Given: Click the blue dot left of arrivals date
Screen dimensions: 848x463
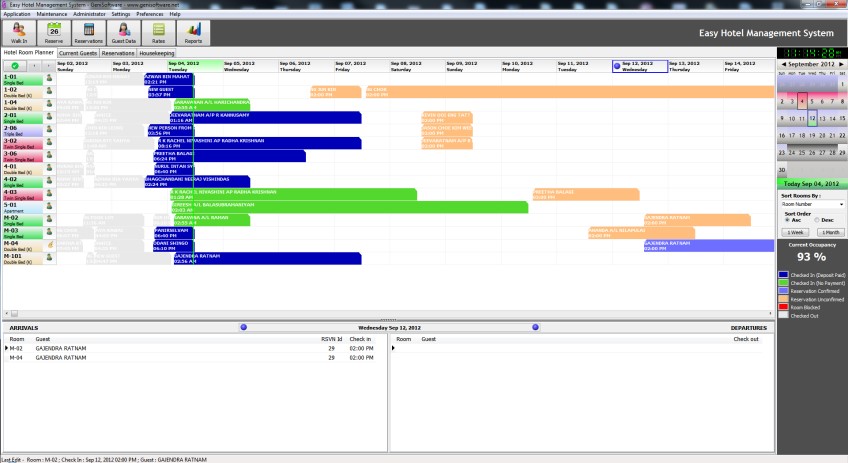Looking at the screenshot, I should (244, 327).
